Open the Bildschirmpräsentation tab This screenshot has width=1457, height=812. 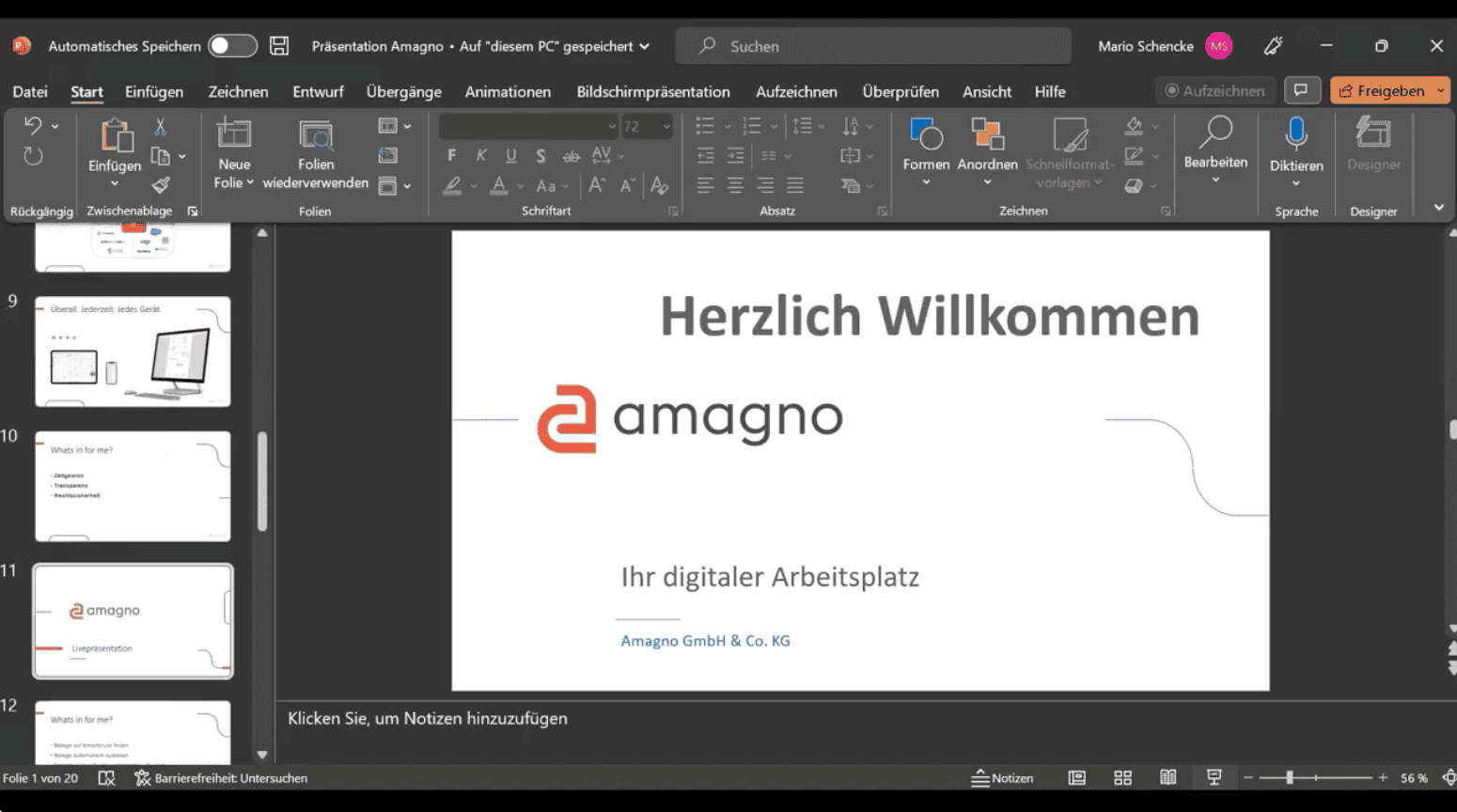(x=653, y=91)
